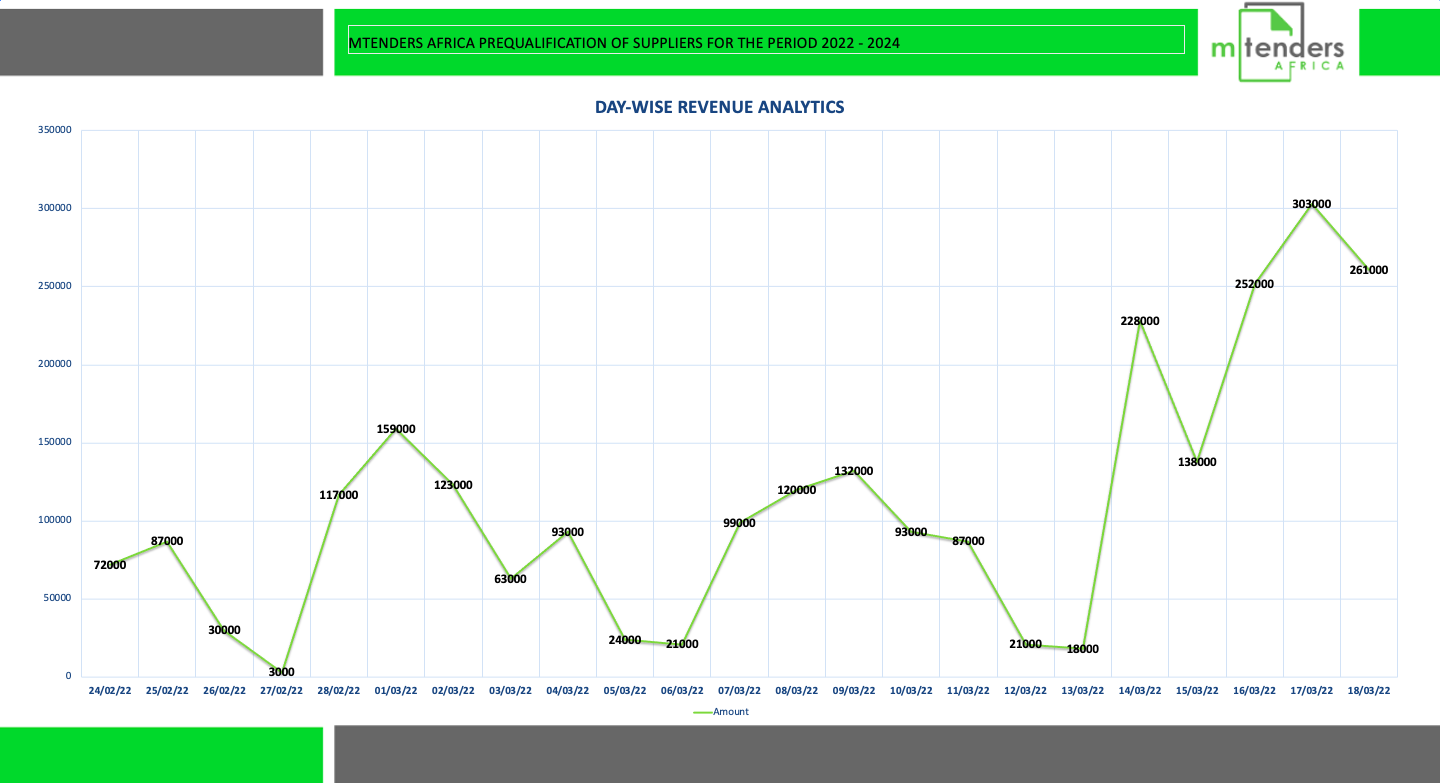Screen dimensions: 1440x783
Task: Select the 252000 data label
Action: pos(1254,284)
